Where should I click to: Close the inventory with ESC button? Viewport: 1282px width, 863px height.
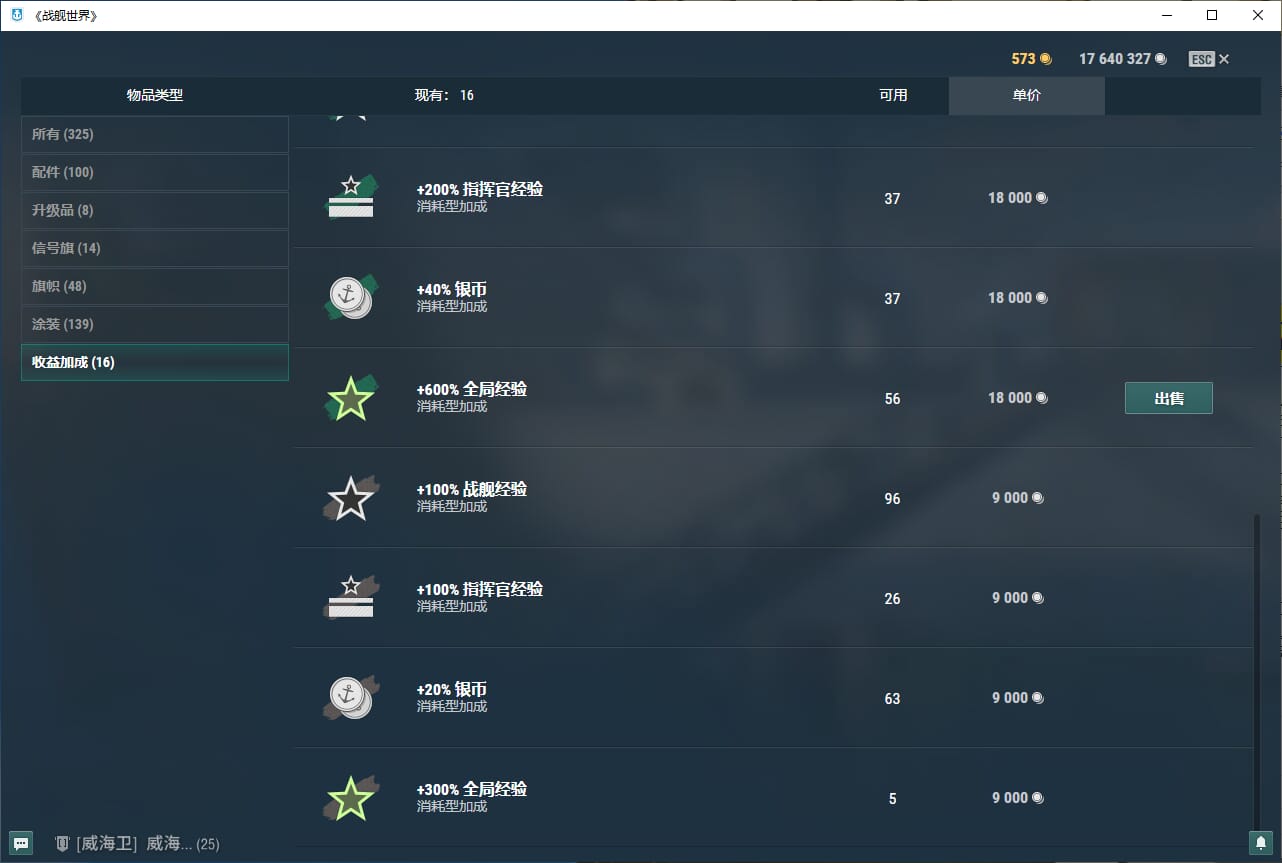pos(1209,59)
